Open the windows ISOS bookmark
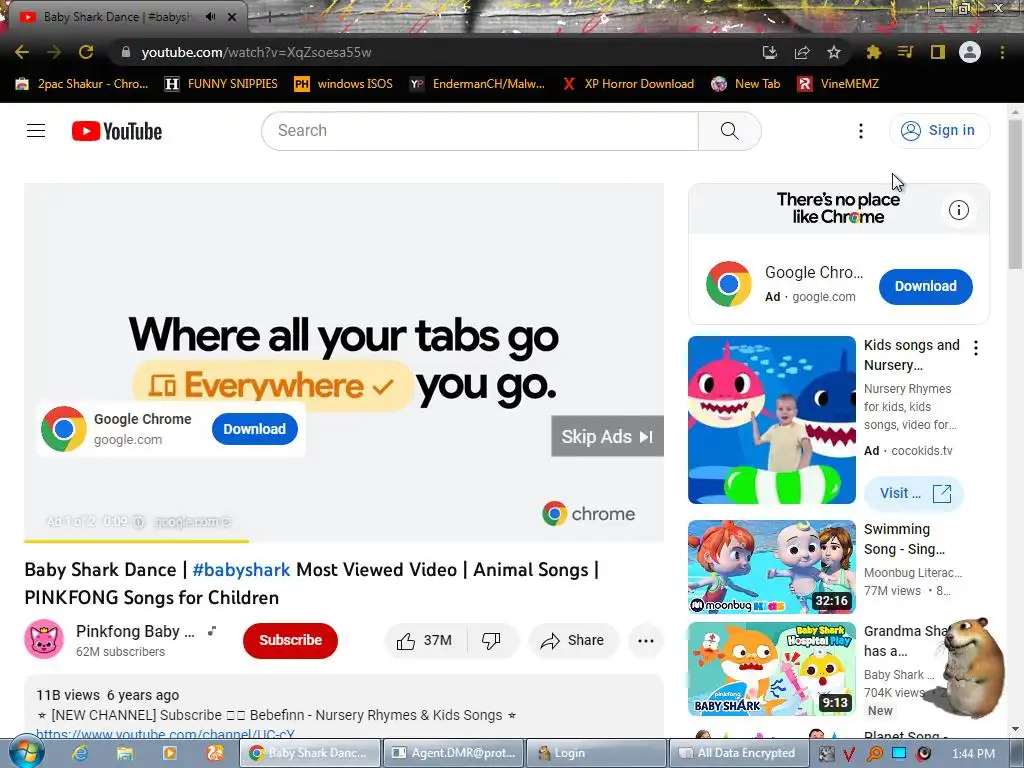 coord(344,84)
